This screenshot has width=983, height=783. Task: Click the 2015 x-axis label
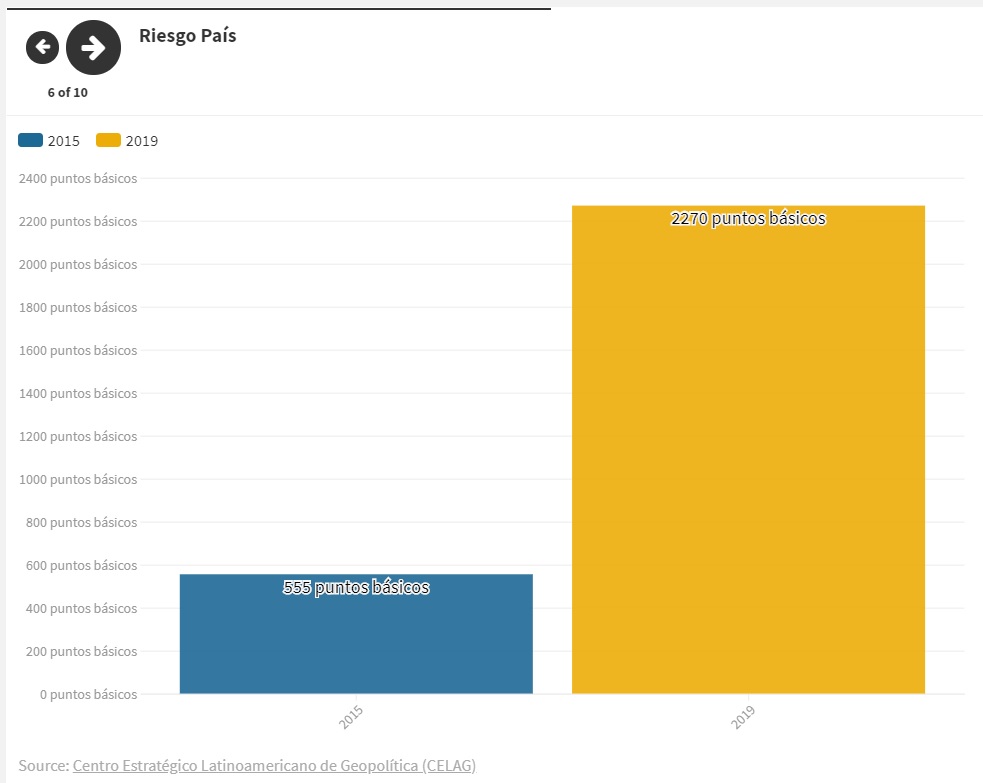click(351, 718)
